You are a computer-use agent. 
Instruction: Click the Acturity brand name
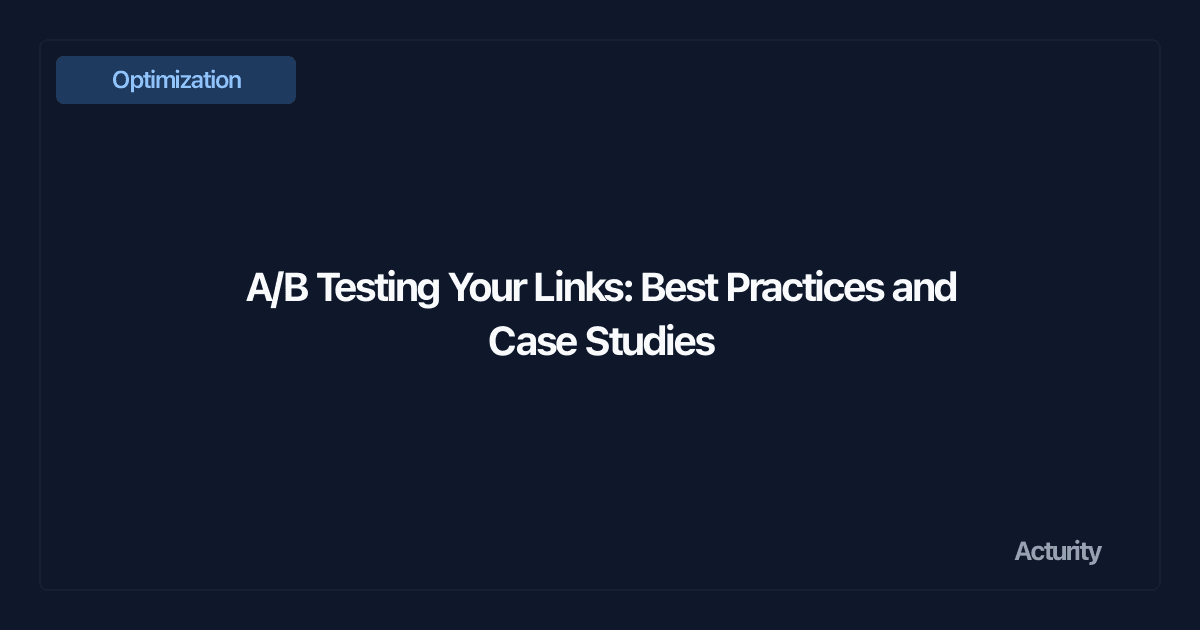pyautogui.click(x=1057, y=551)
